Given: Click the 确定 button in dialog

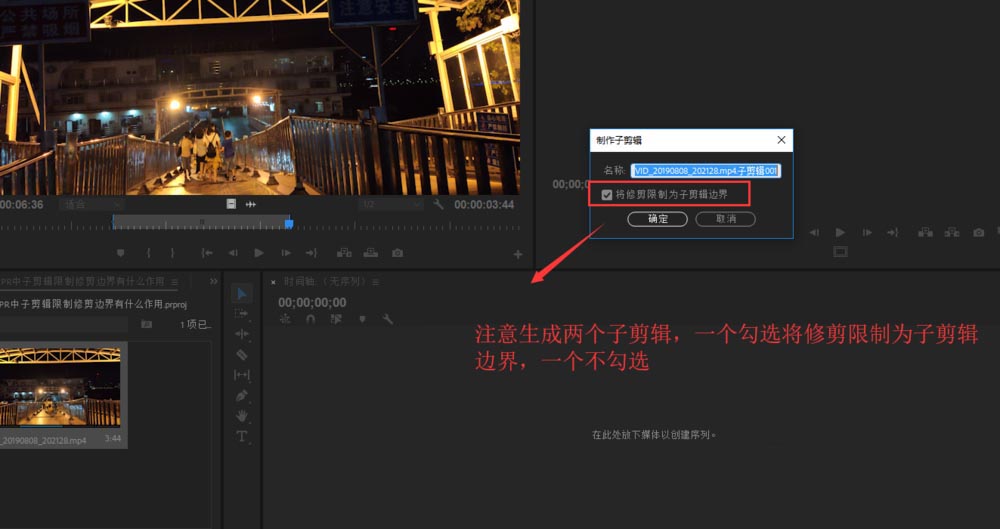Looking at the screenshot, I should click(x=657, y=219).
